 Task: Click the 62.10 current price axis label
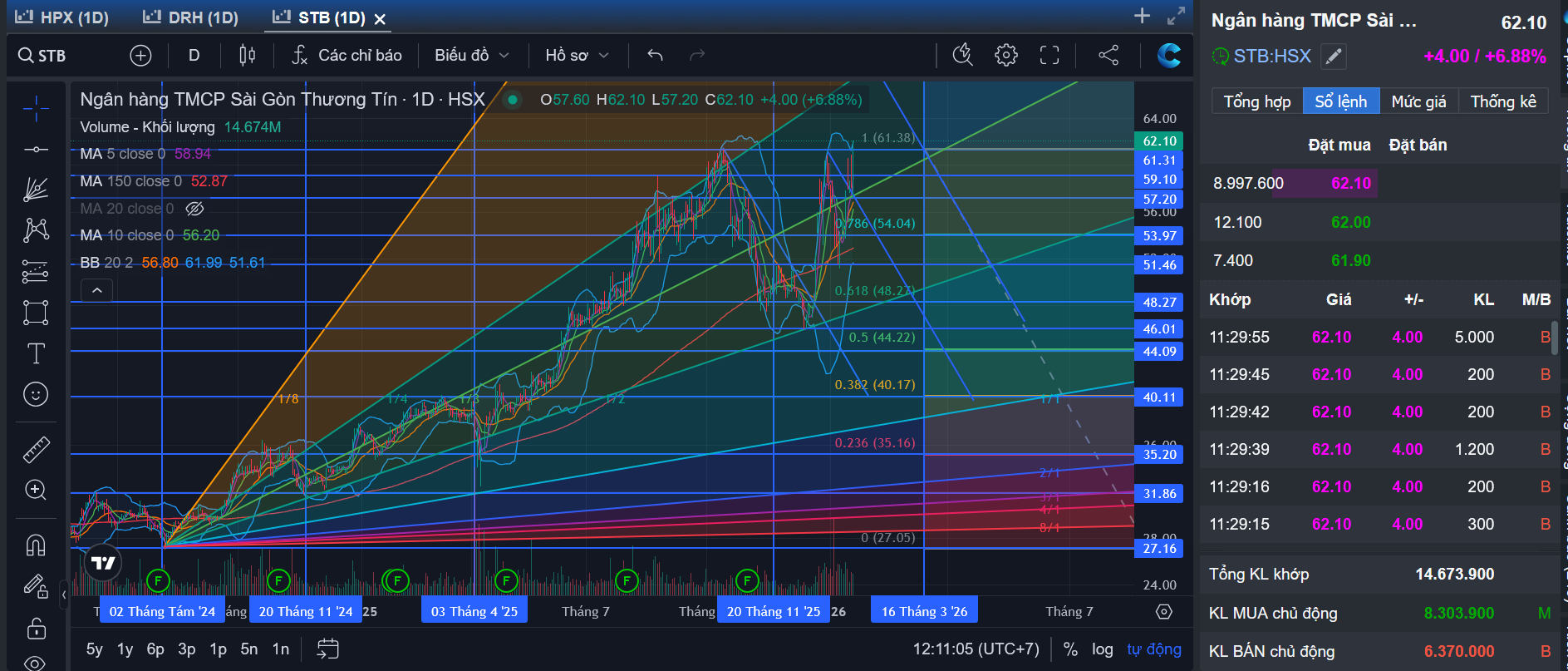1159,141
